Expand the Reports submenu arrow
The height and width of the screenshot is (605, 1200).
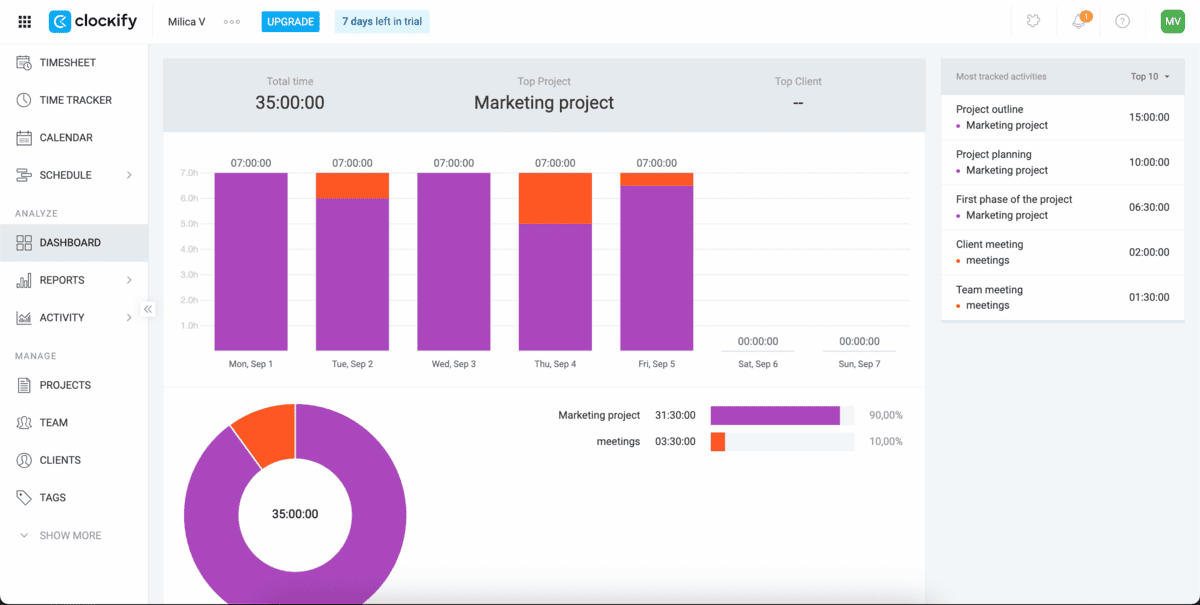129,280
